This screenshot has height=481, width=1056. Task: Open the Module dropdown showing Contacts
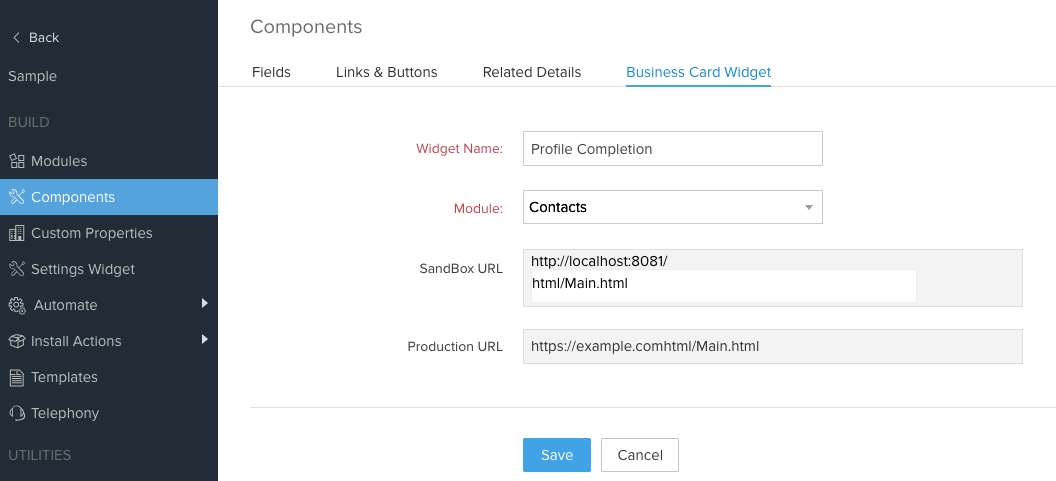(672, 207)
